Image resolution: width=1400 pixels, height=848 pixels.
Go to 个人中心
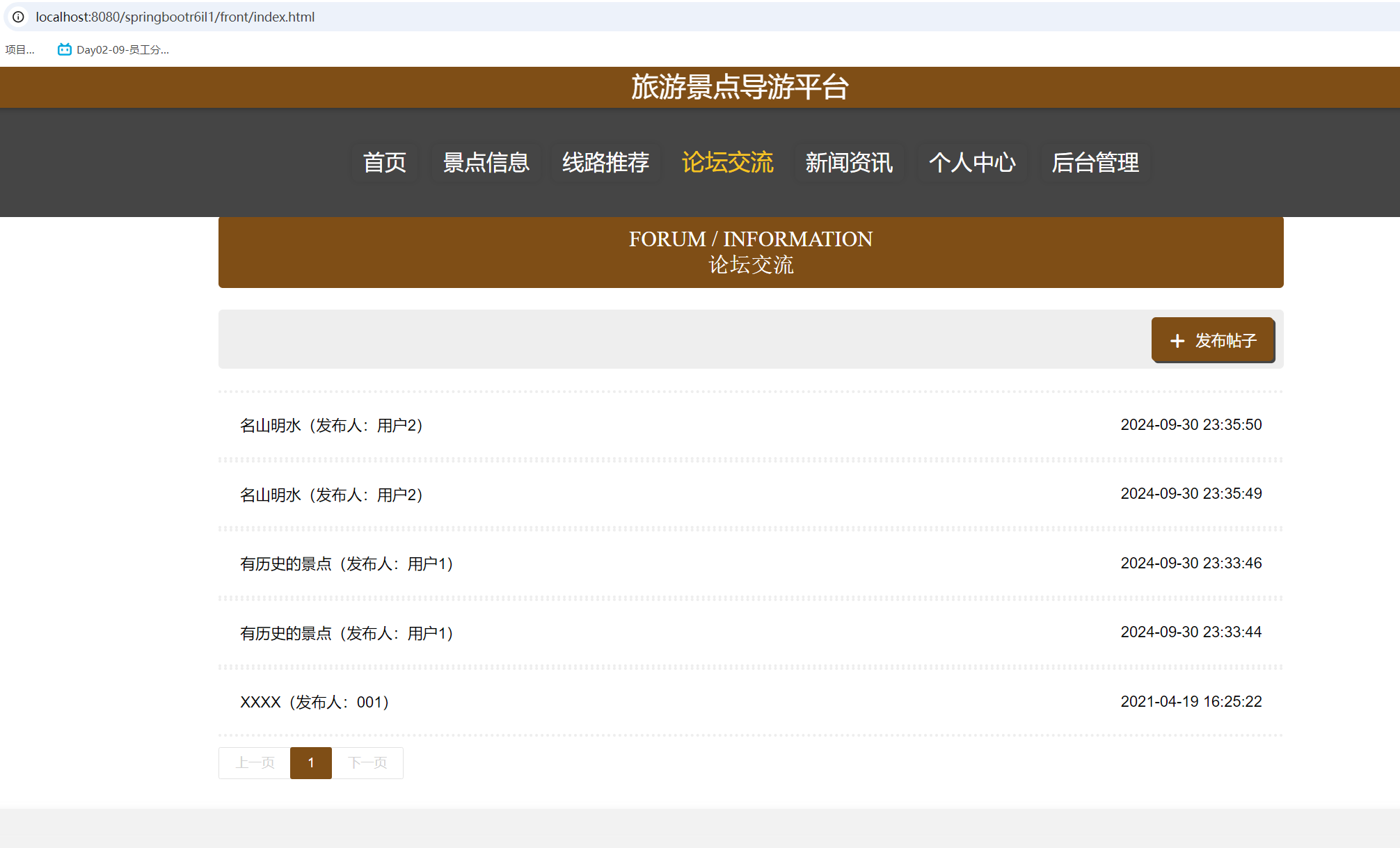pyautogui.click(x=972, y=163)
